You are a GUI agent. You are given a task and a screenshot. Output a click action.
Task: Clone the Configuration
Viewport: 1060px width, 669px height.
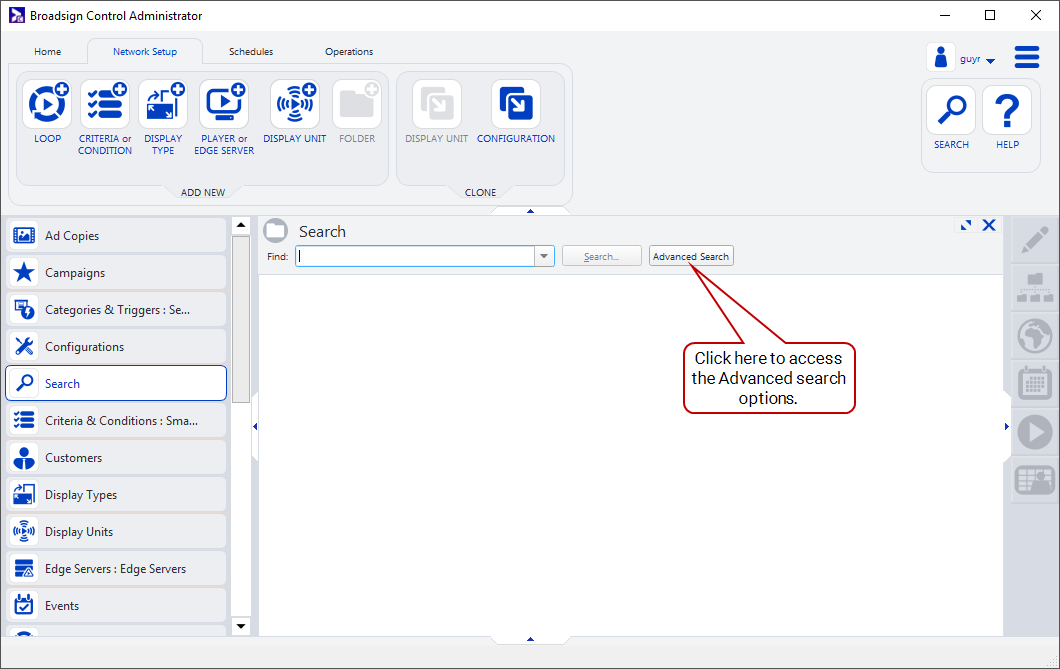[x=516, y=105]
